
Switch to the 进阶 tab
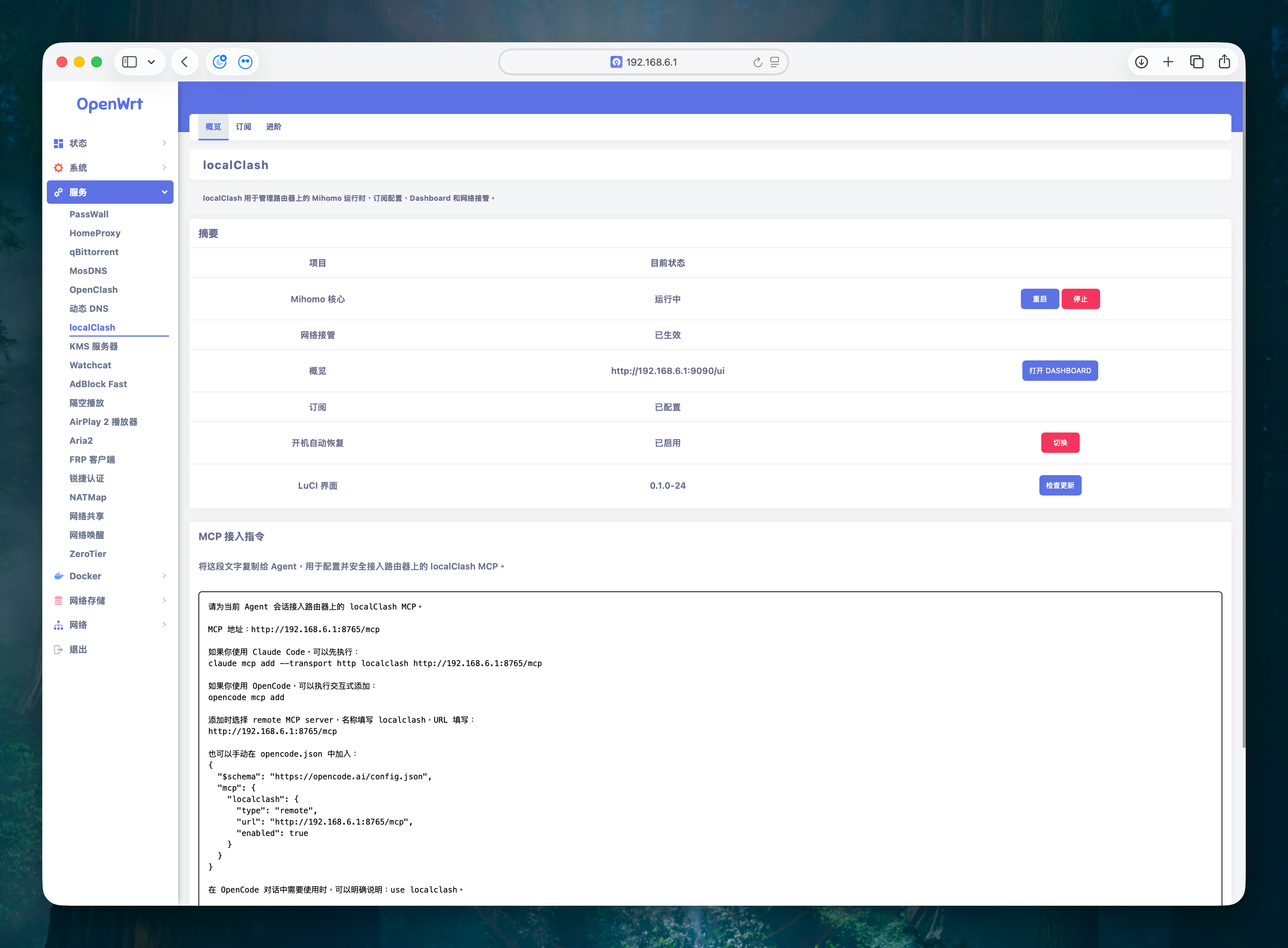click(274, 127)
